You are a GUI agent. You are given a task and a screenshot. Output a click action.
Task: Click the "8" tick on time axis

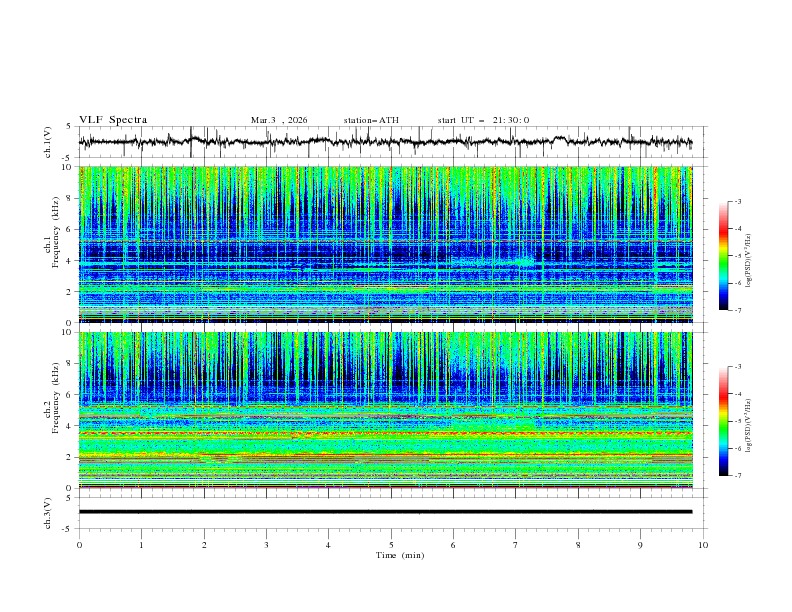click(x=578, y=545)
